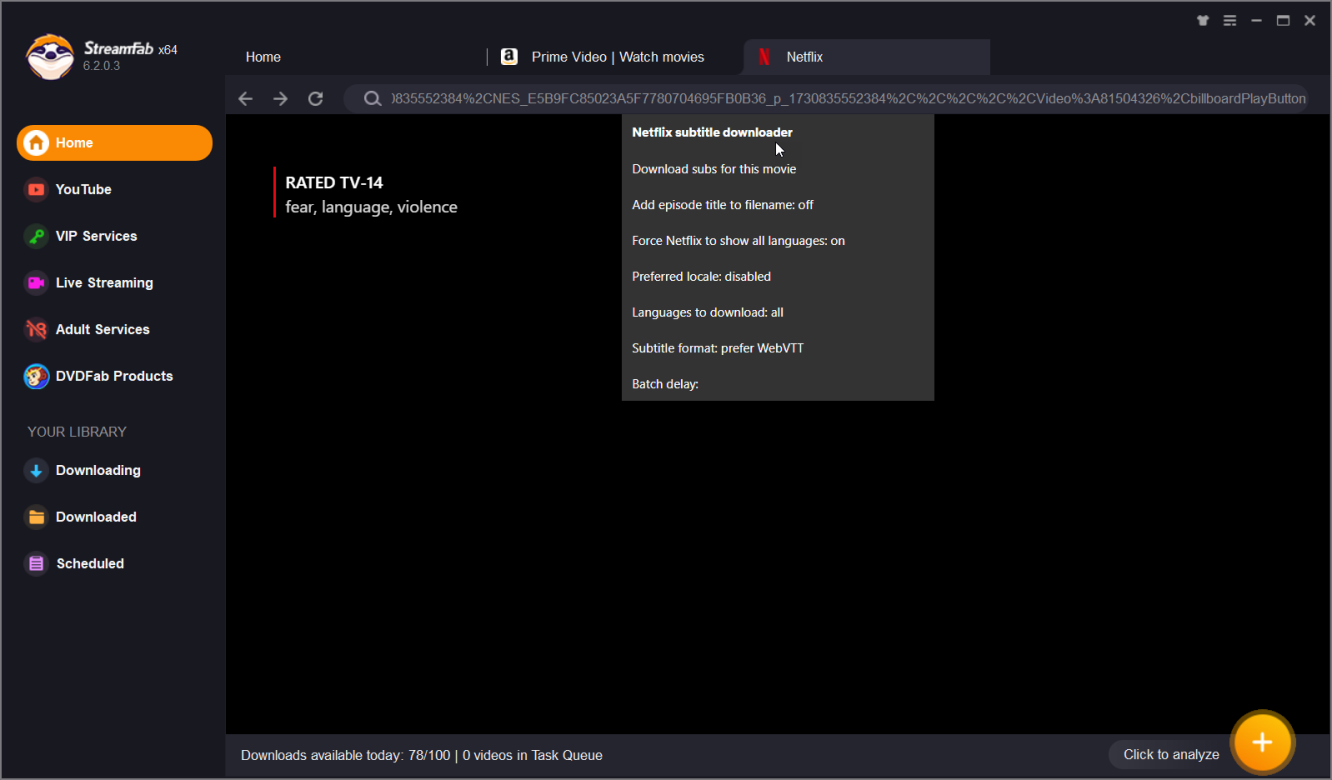Show Scheduled tasks
This screenshot has width=1332, height=780.
click(90, 563)
